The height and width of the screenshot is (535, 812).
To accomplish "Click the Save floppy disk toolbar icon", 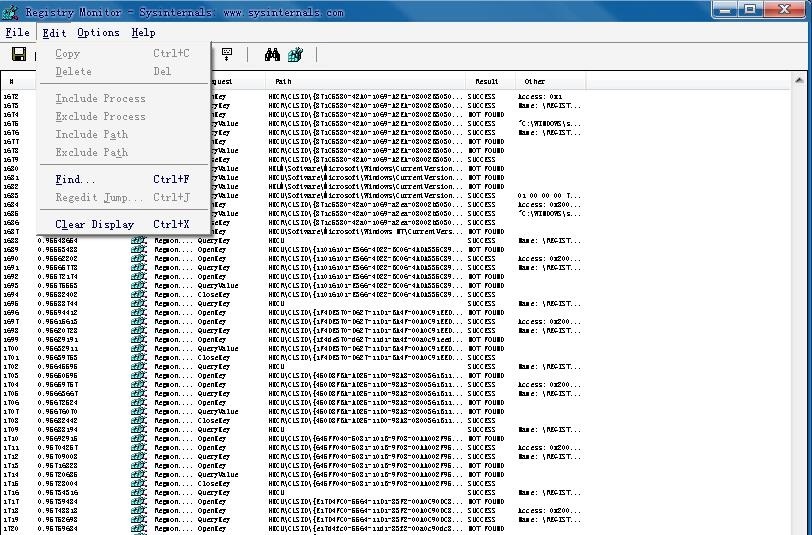I will coord(18,54).
